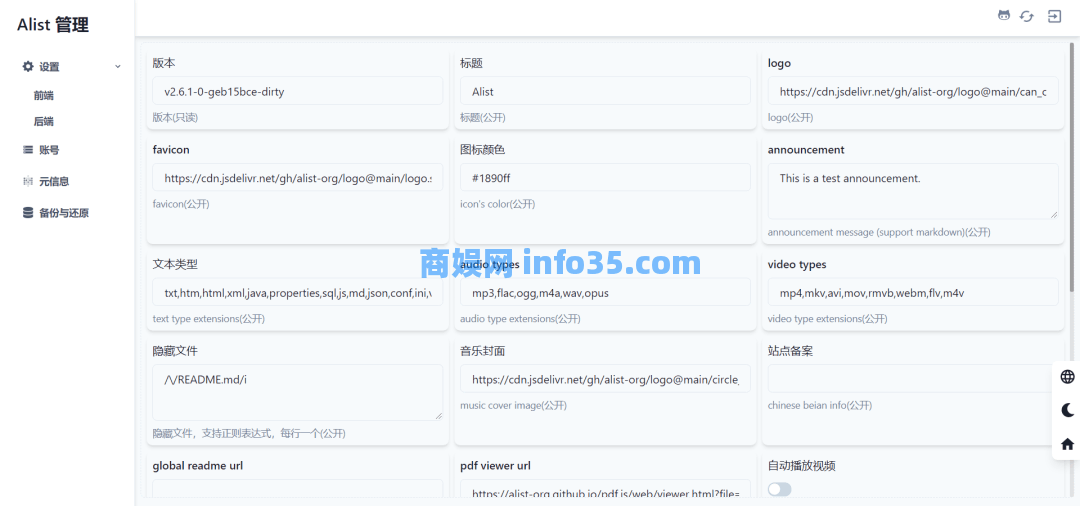Click the list icon beside 账号

pyautogui.click(x=28, y=149)
